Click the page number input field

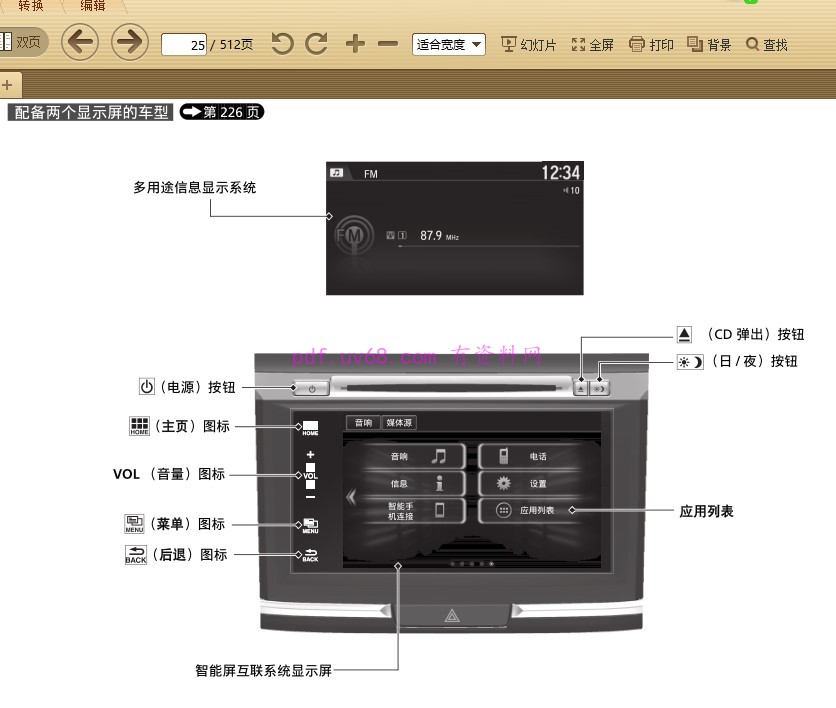pyautogui.click(x=183, y=45)
